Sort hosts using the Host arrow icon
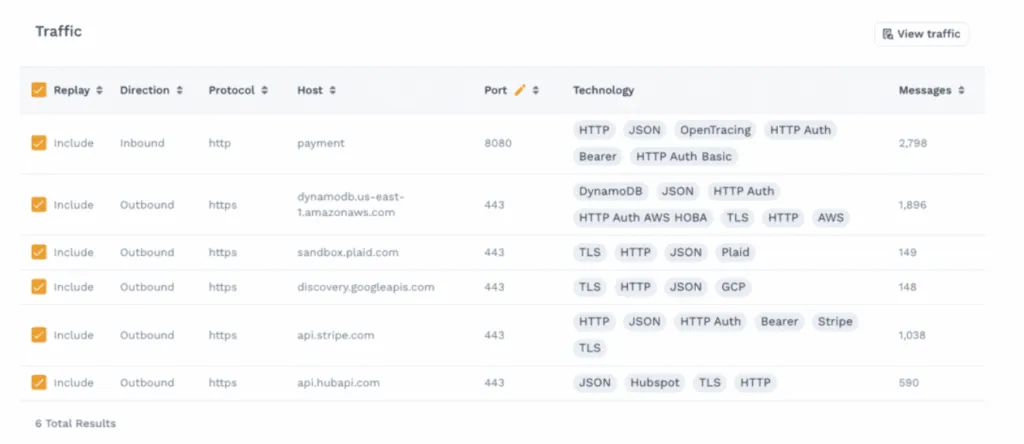This screenshot has height=444, width=1024. coord(332,90)
